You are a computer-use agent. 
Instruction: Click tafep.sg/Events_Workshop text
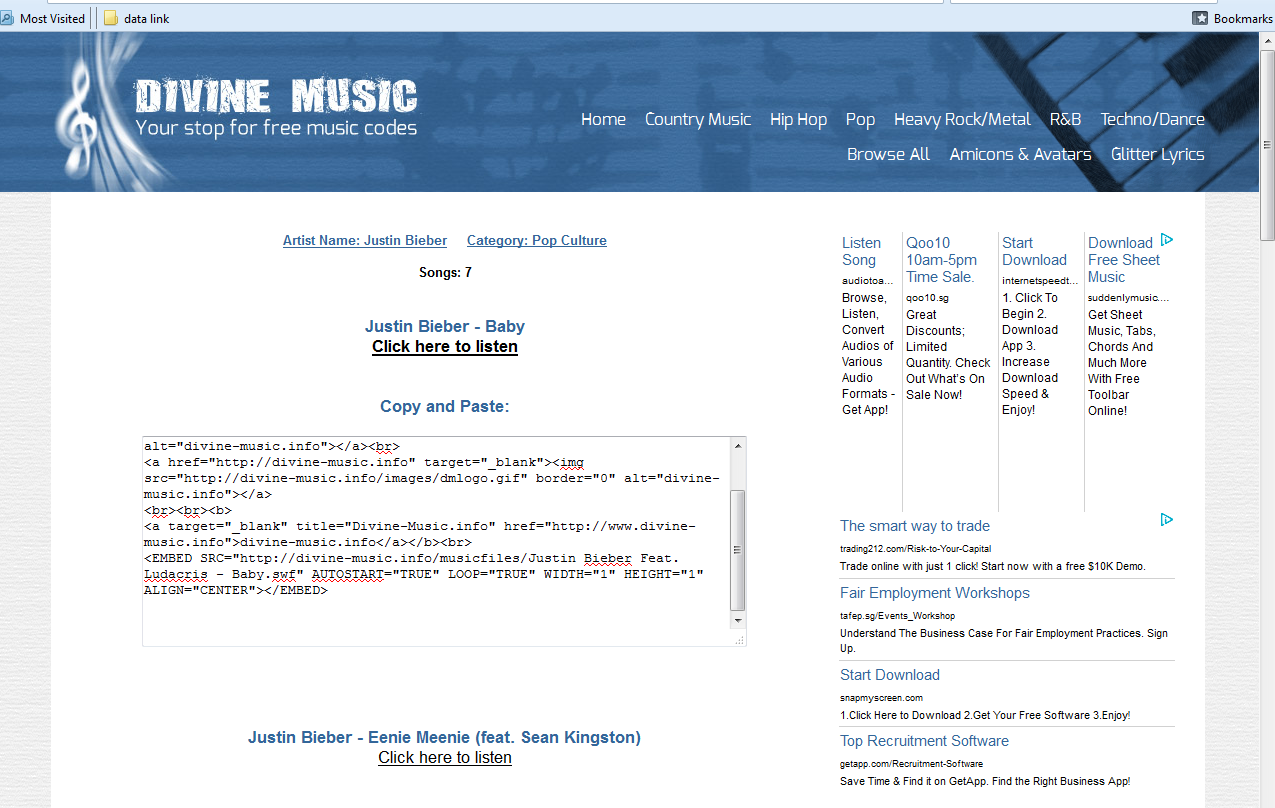(x=897, y=615)
